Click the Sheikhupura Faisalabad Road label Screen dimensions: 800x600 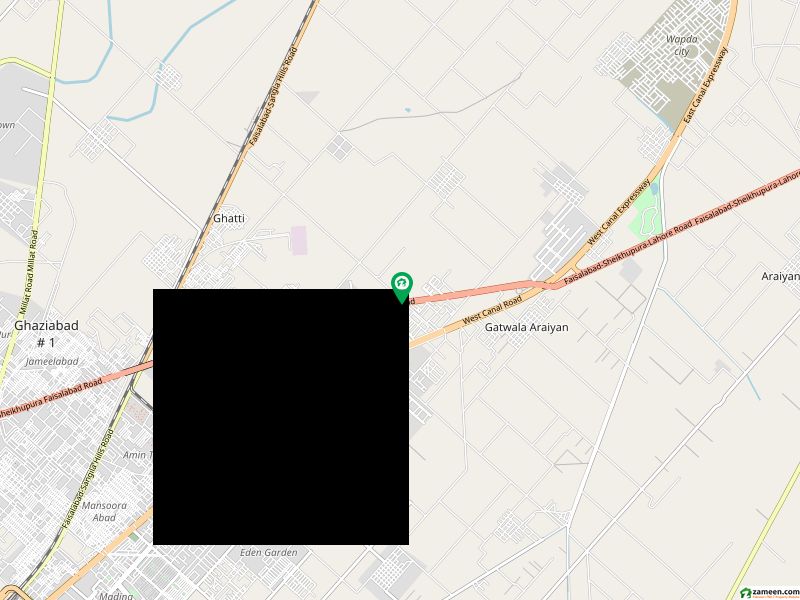click(50, 398)
